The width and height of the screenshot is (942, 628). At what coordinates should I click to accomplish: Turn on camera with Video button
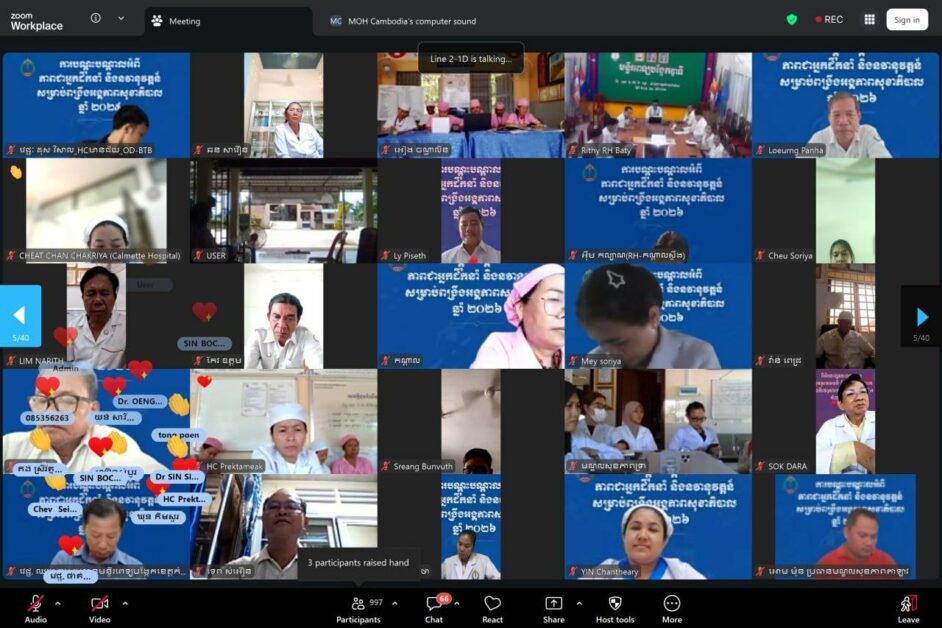coord(99,604)
